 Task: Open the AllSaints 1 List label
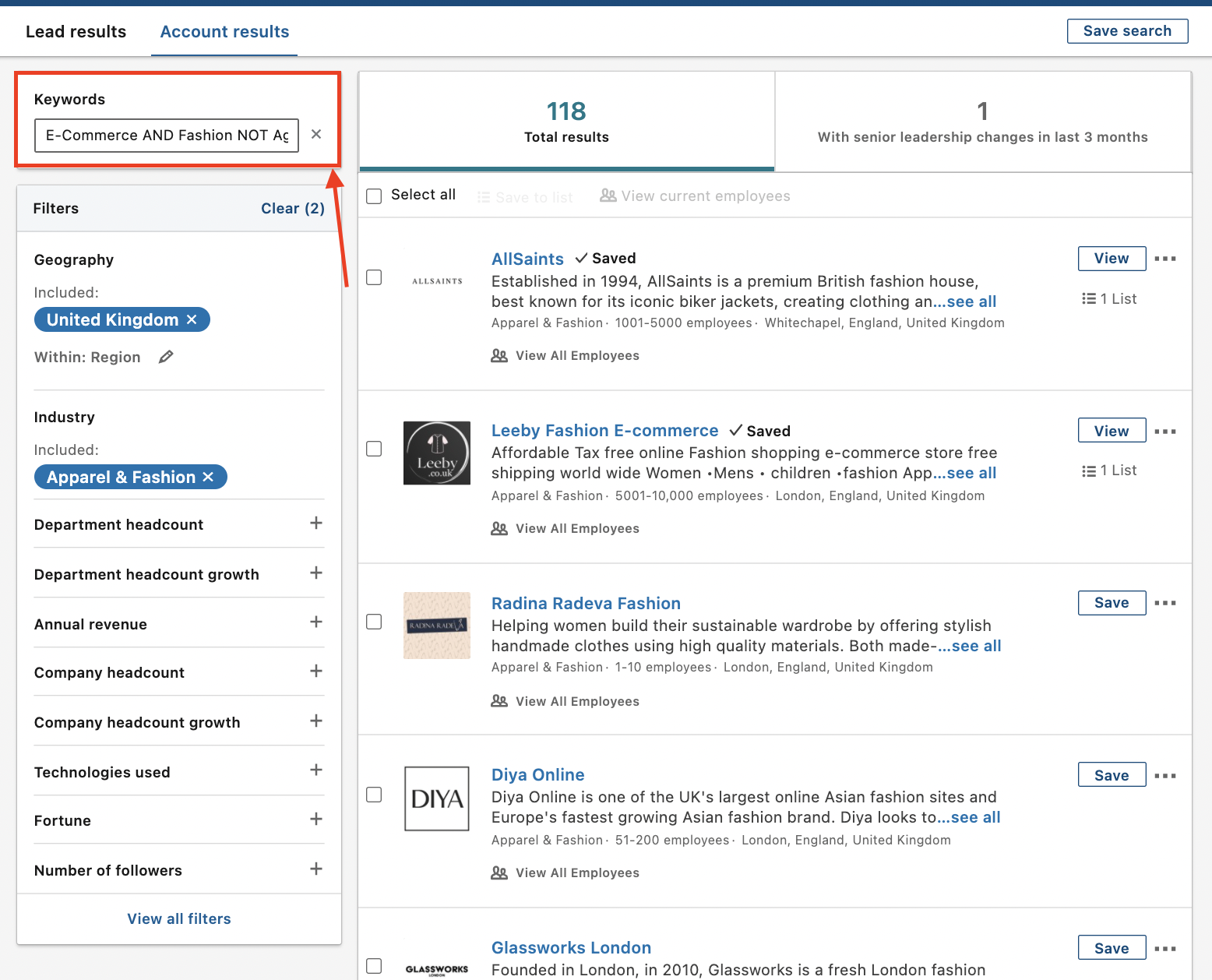tap(1118, 298)
